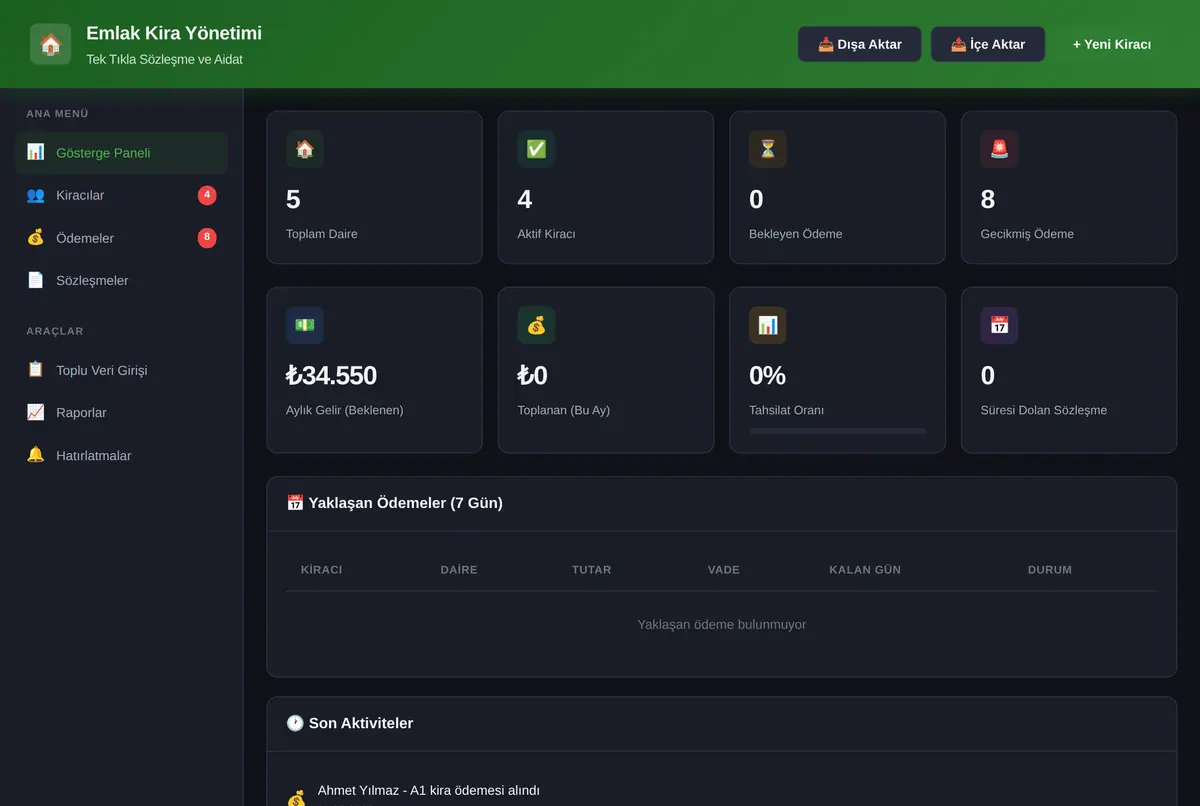Click the banknote icon on Aylık Gelir card
1200x806 pixels.
coord(305,325)
